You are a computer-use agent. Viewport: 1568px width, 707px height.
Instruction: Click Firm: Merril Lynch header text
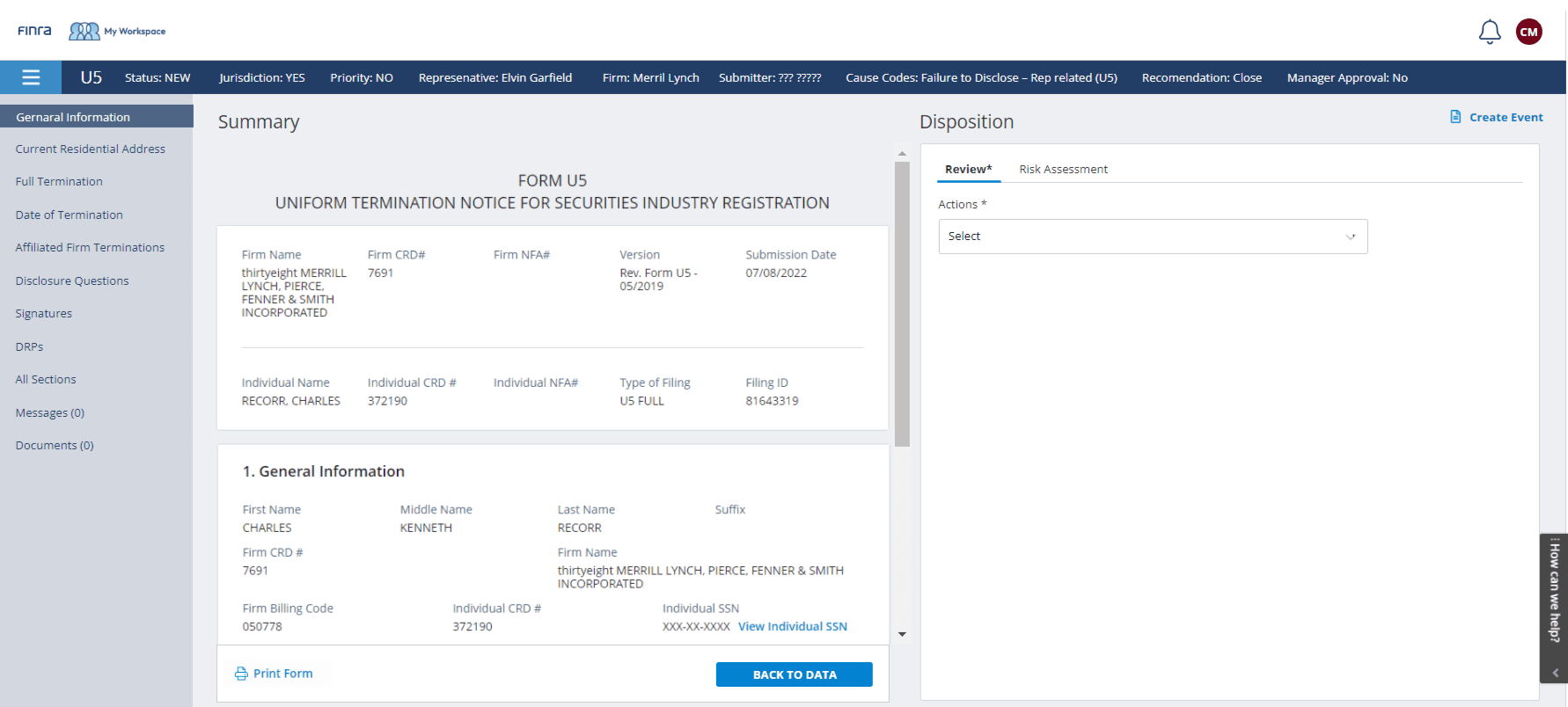tap(651, 77)
